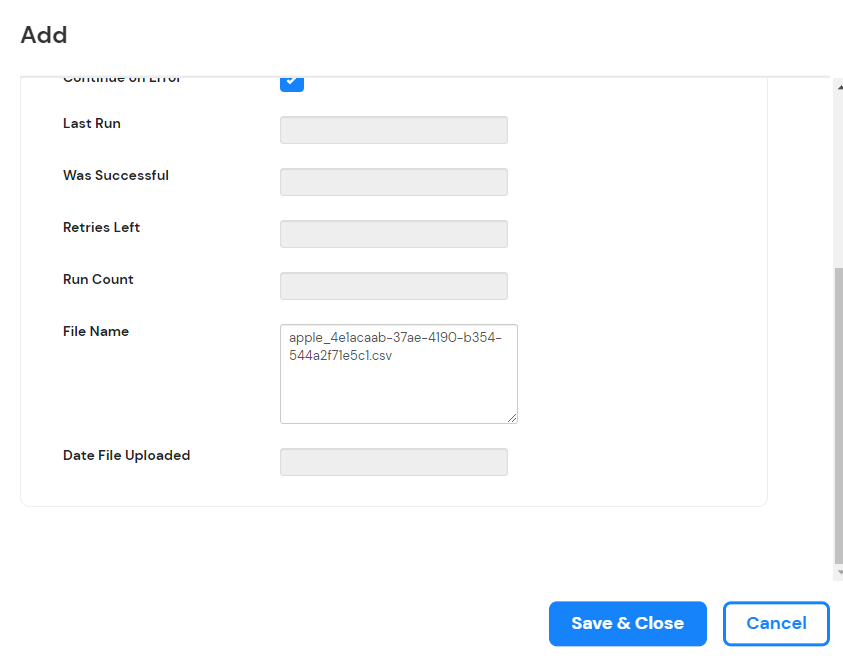
Task: Select the Save & Close action
Action: click(627, 623)
